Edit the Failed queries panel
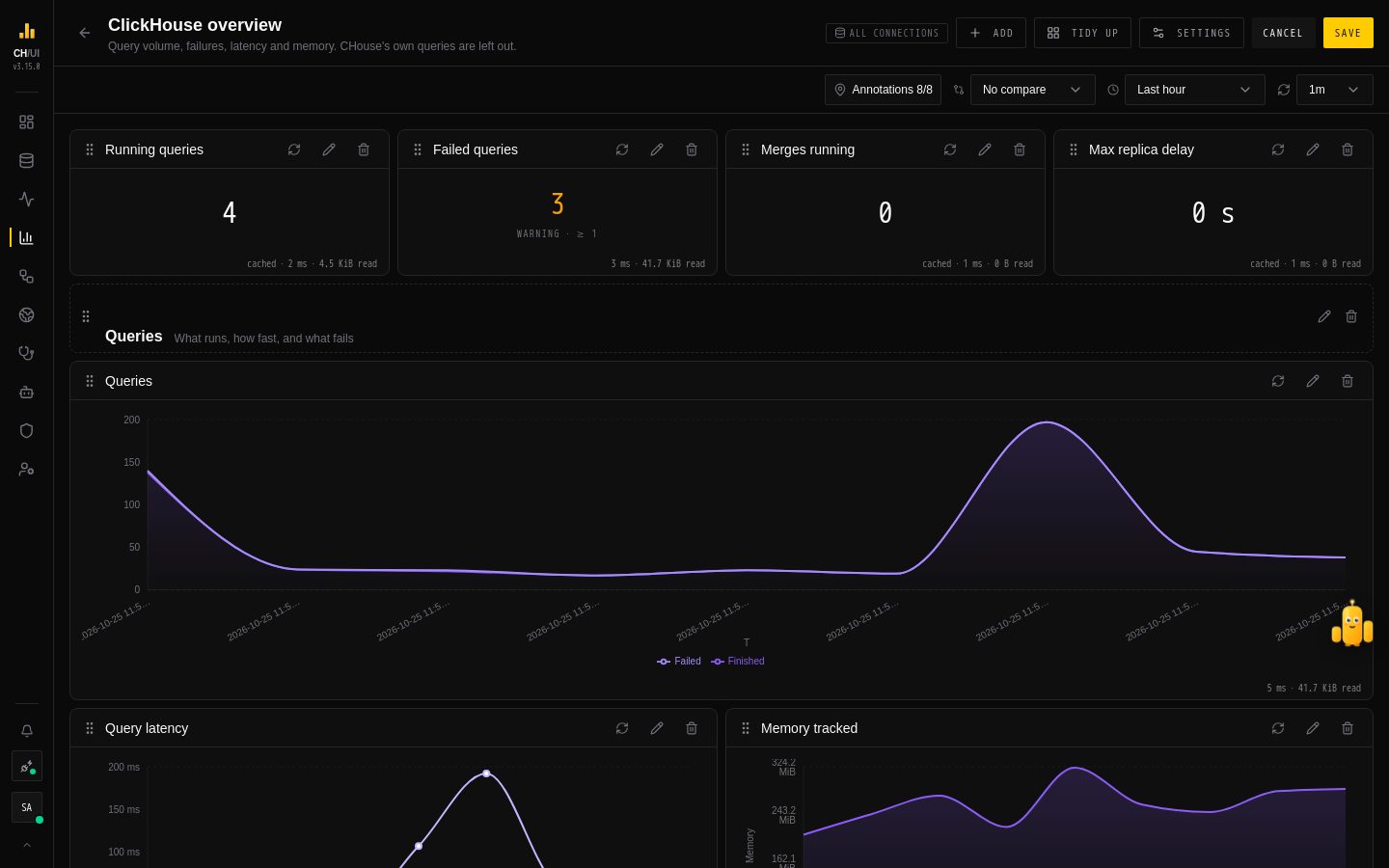Viewport: 1389px width, 868px height. 657,149
